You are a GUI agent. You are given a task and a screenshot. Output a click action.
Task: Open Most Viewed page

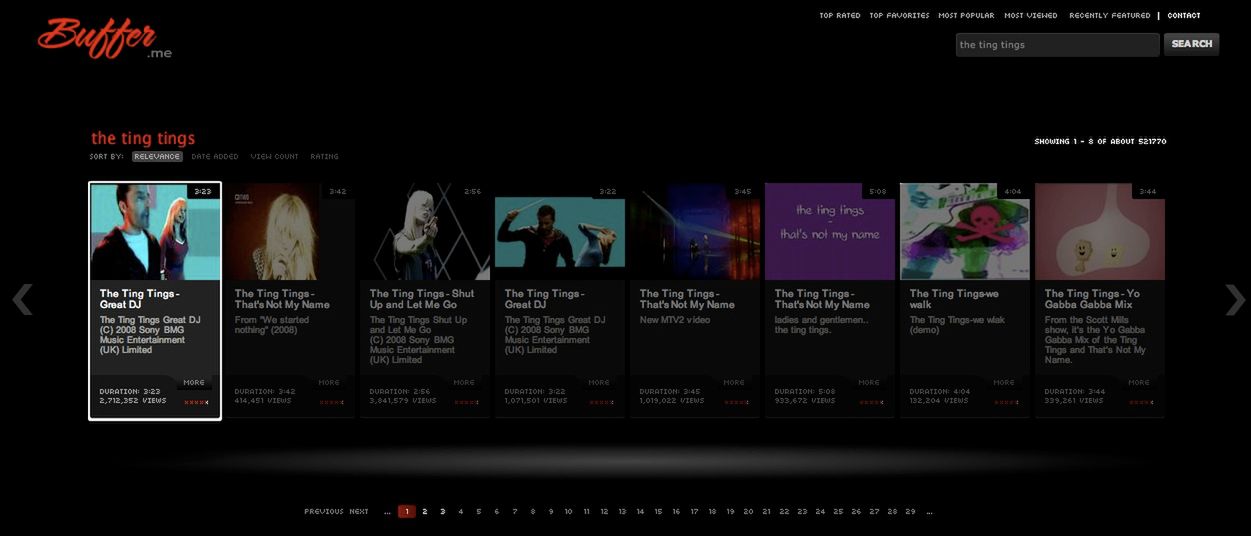click(1031, 15)
